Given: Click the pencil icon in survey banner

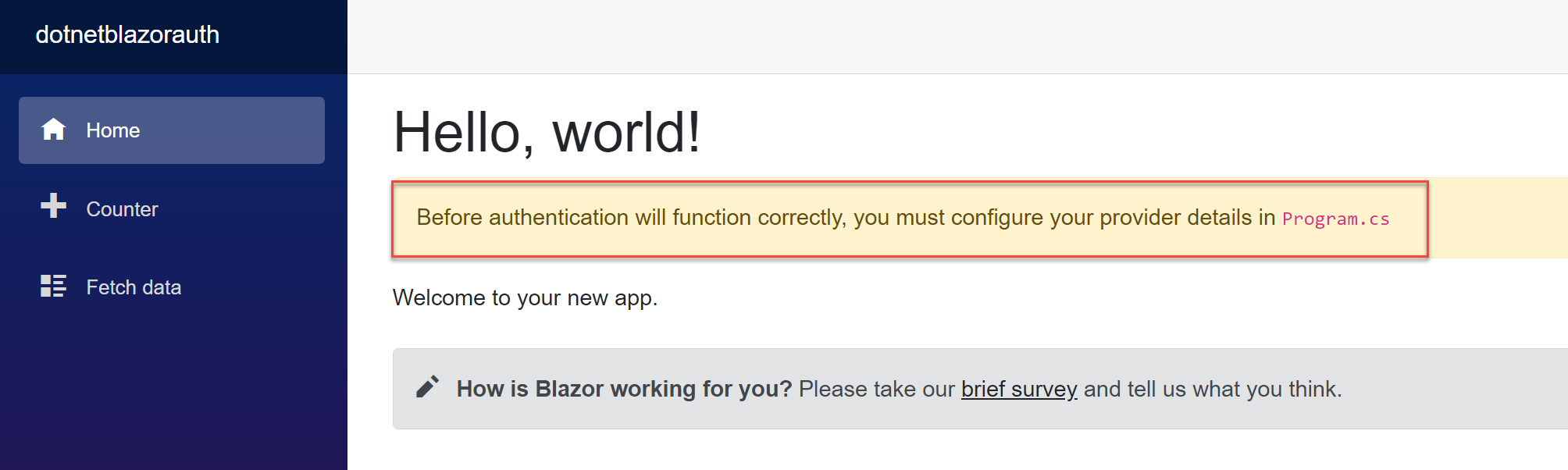Looking at the screenshot, I should tap(427, 386).
